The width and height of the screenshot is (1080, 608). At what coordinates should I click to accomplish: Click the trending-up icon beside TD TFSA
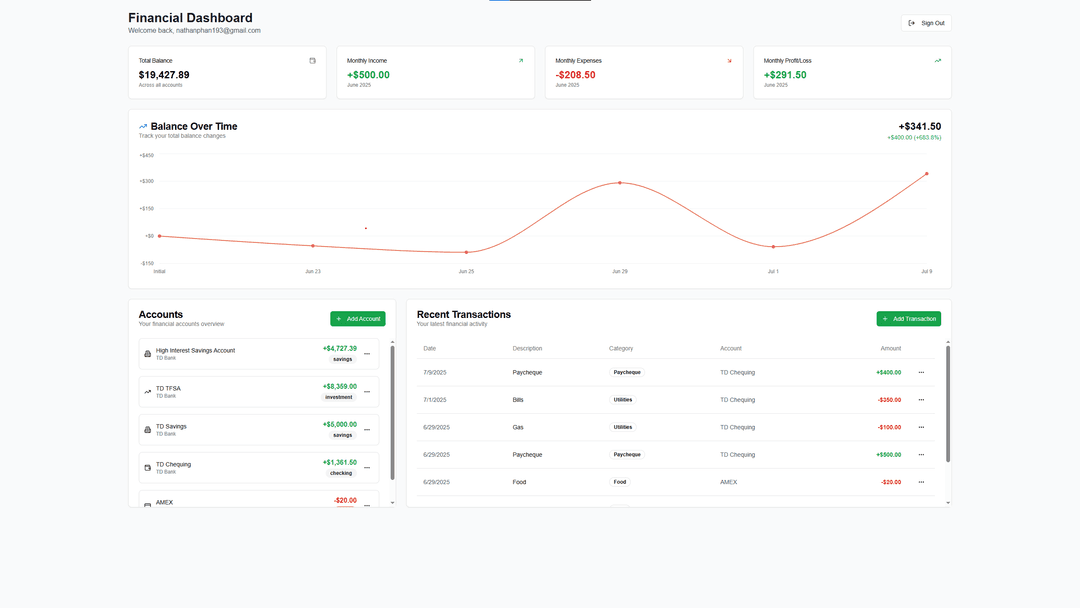click(x=147, y=391)
